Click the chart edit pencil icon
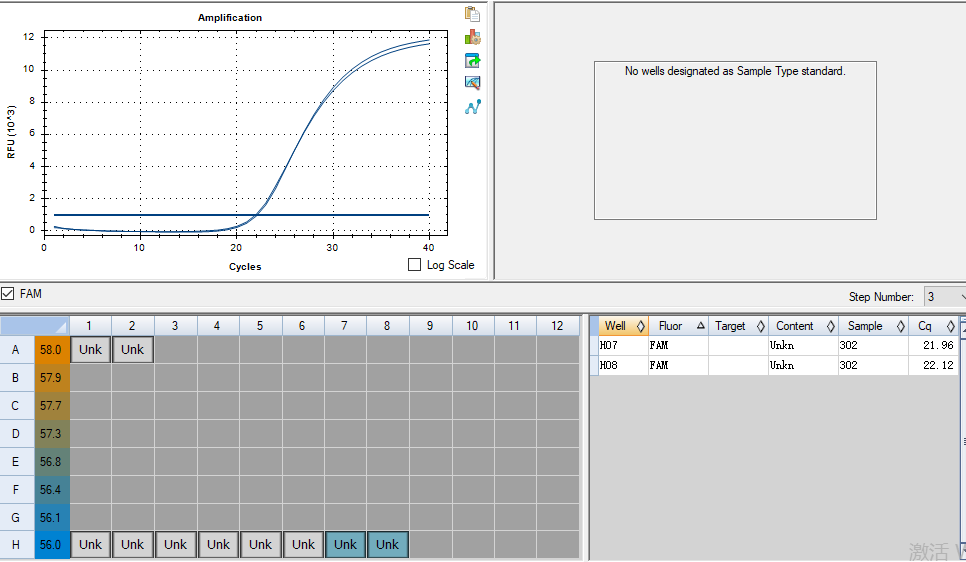This screenshot has height=562, width=966. tap(473, 83)
